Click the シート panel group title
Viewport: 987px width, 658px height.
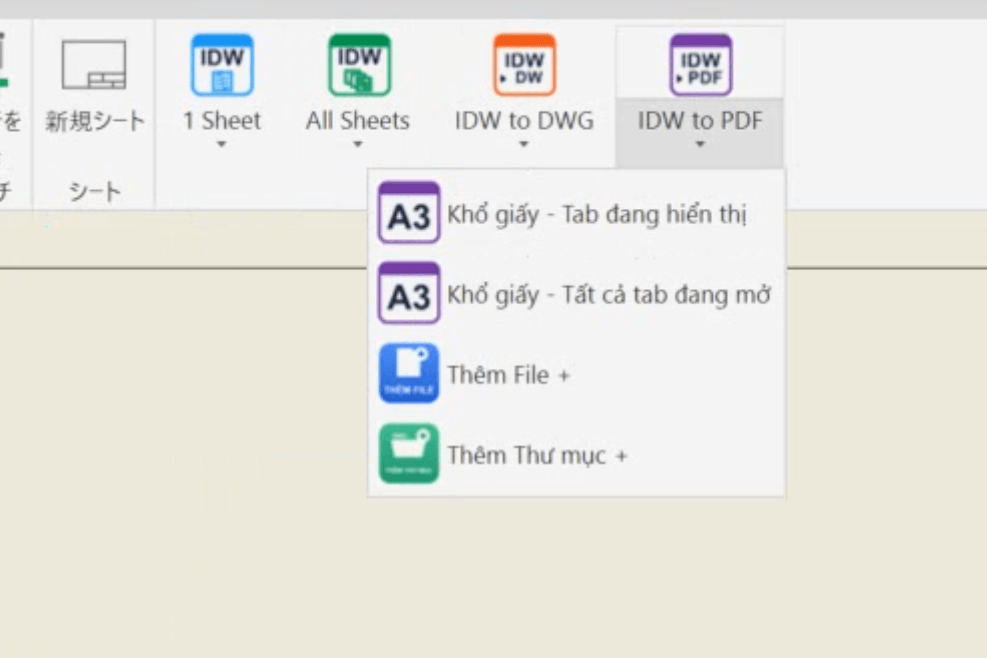point(94,191)
